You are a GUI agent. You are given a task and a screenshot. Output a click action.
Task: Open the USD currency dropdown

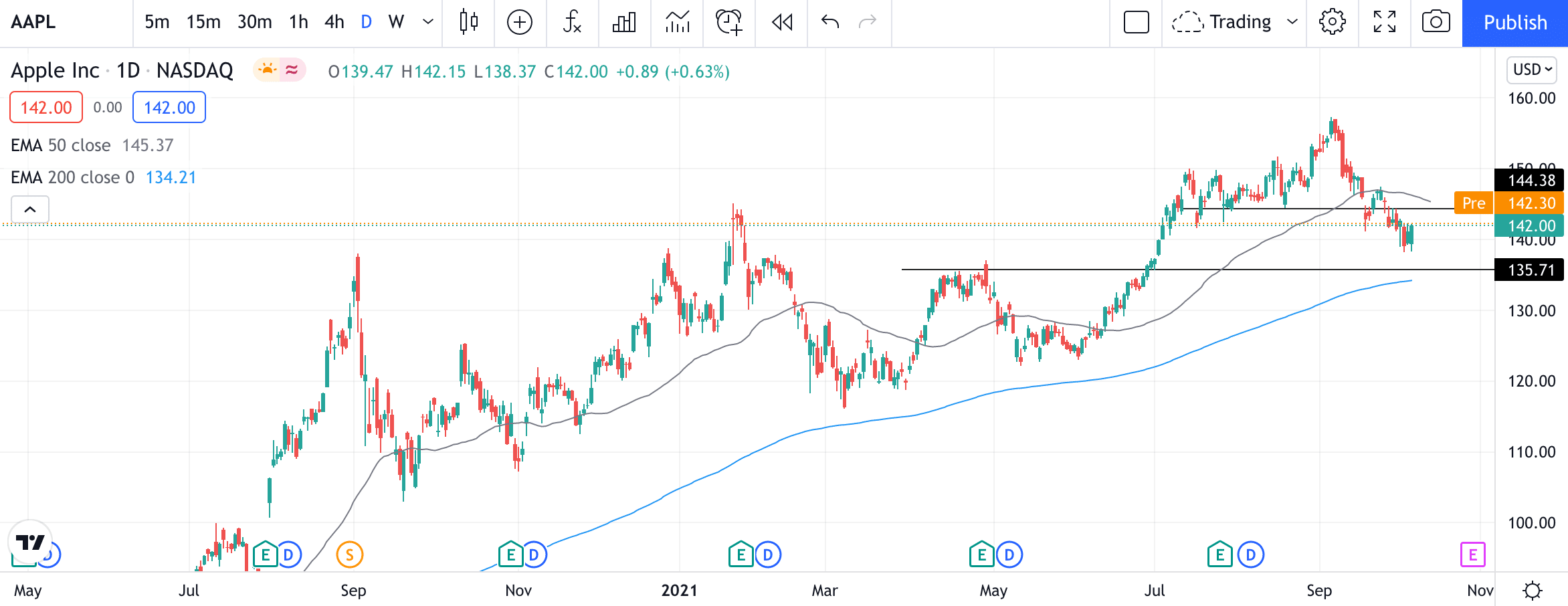pos(1531,70)
